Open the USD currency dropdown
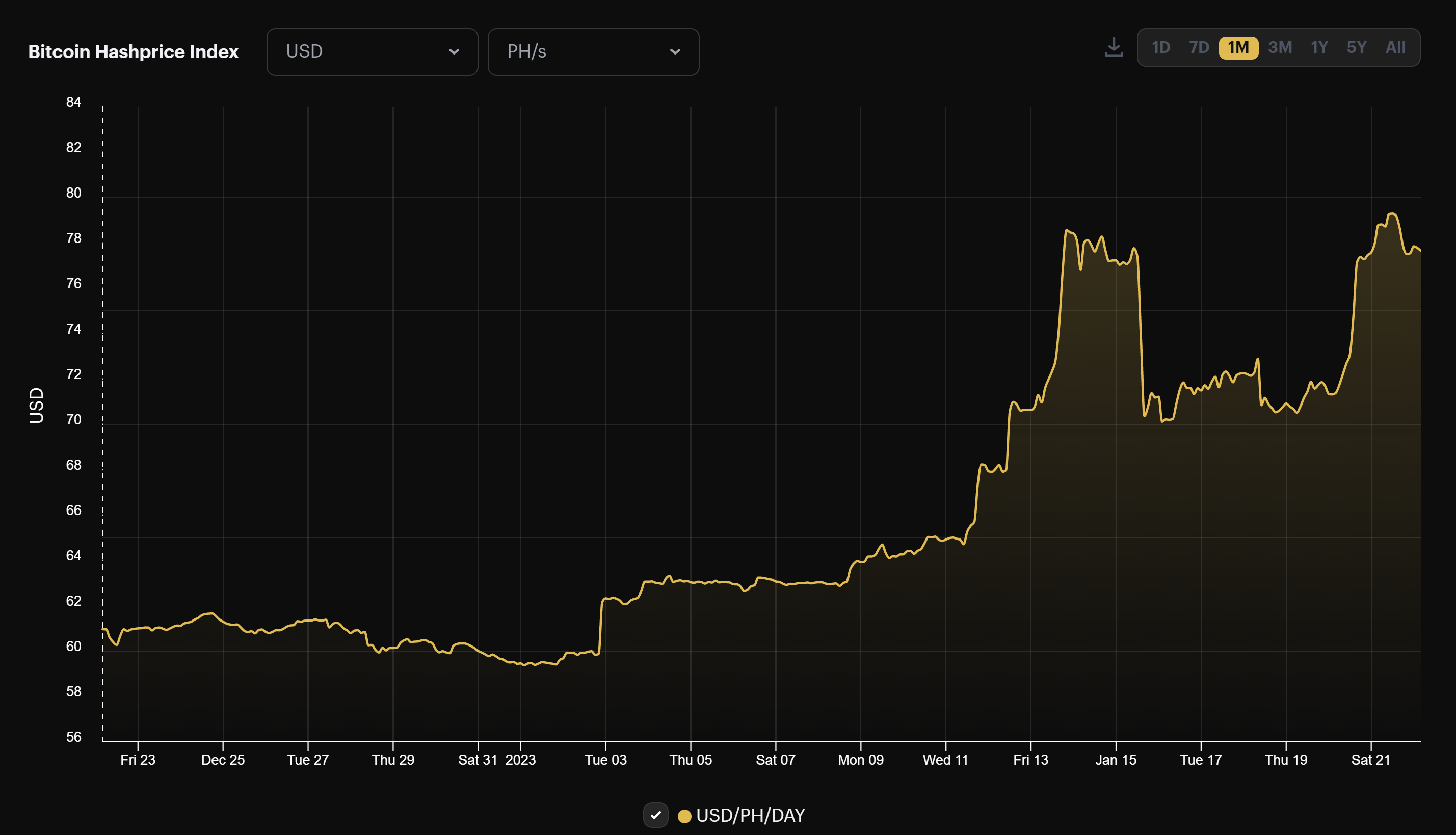Image resolution: width=1456 pixels, height=835 pixels. click(372, 51)
